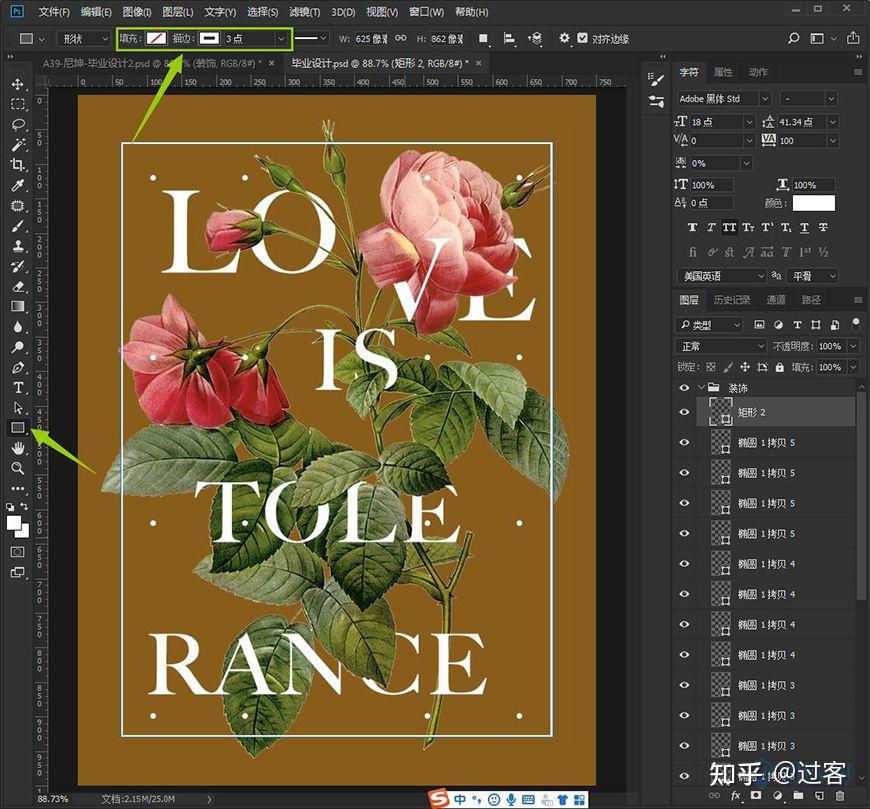Open the 美国英语 language dropdown
Viewport: 870px width, 809px height.
[x=722, y=276]
